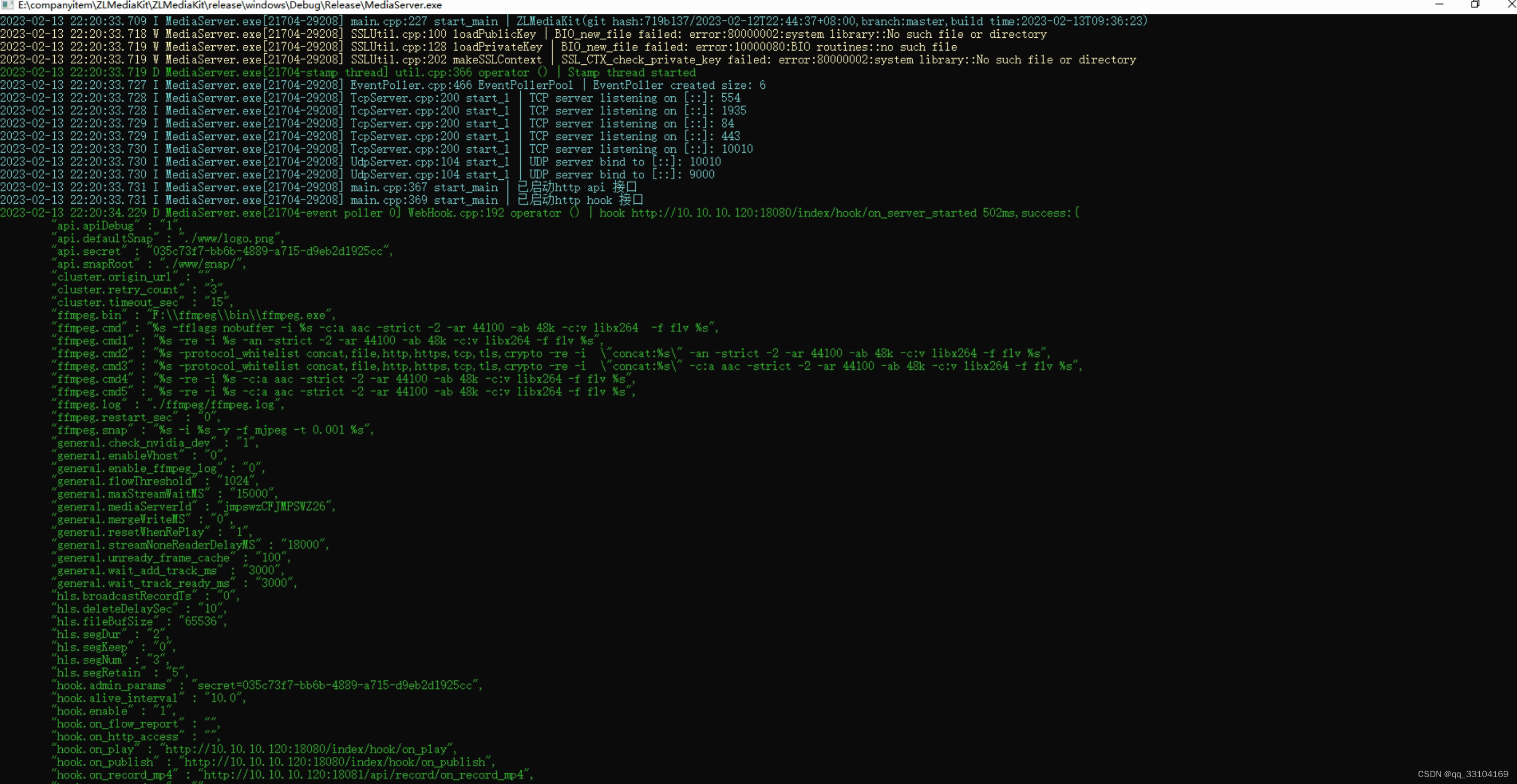Click the TCP server listening on 554 line
Viewport: 1517px width, 784px height.
(x=370, y=98)
